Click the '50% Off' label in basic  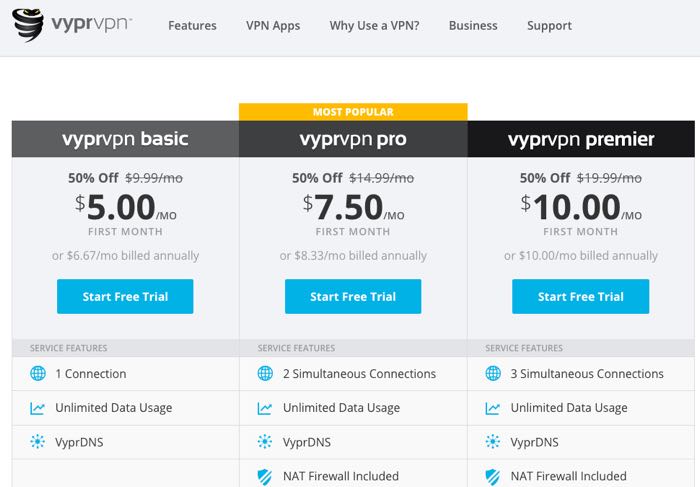[93, 178]
